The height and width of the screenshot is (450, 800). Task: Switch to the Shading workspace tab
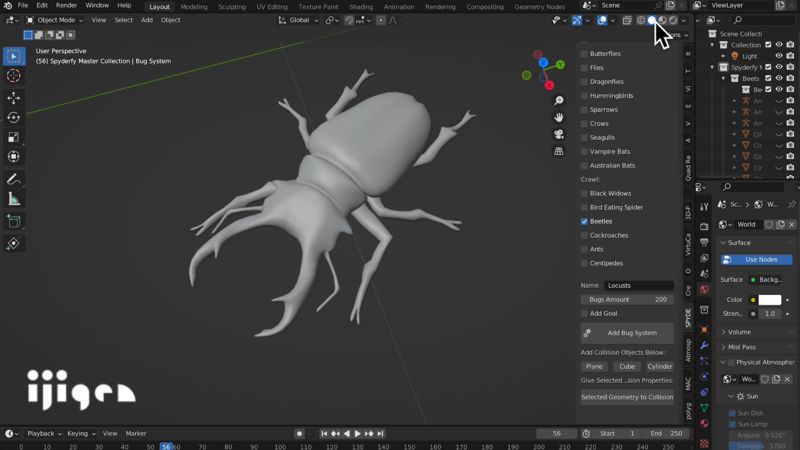[361, 7]
